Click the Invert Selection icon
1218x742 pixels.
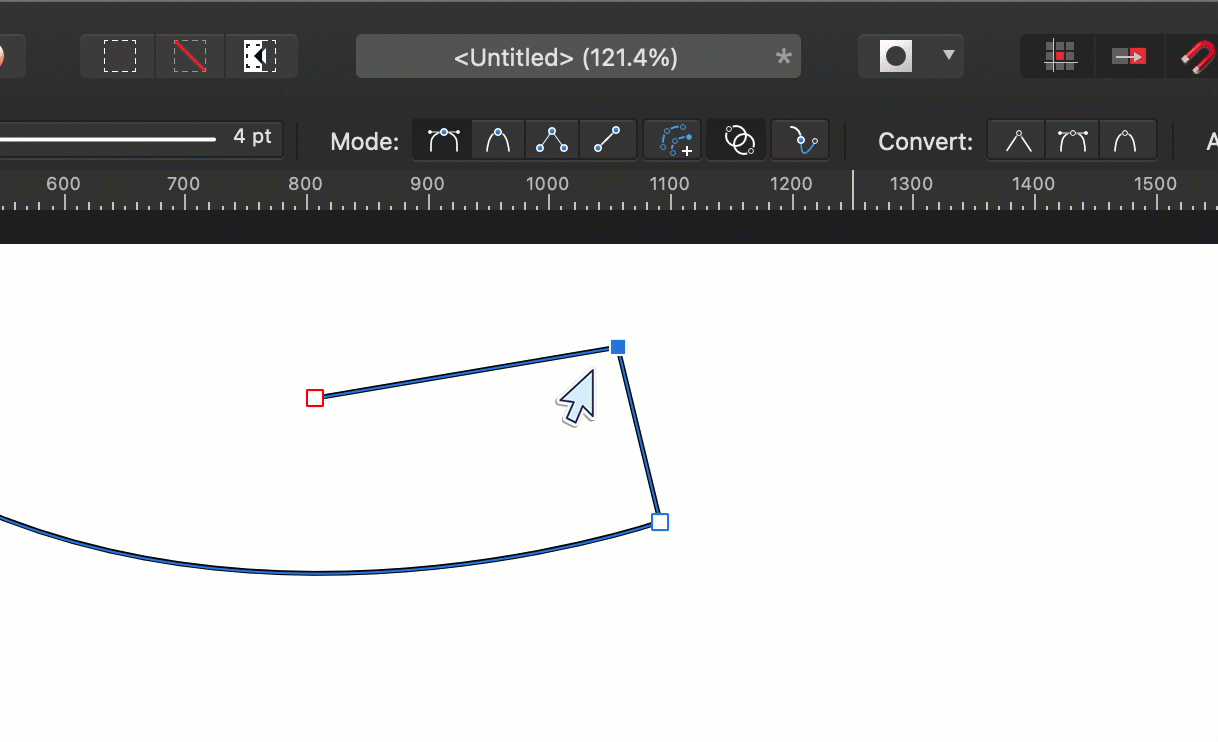260,57
